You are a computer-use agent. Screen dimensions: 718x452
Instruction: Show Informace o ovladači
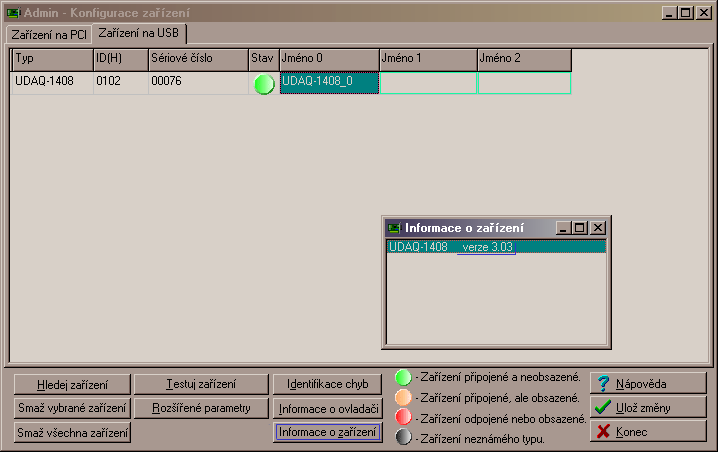tap(327, 408)
